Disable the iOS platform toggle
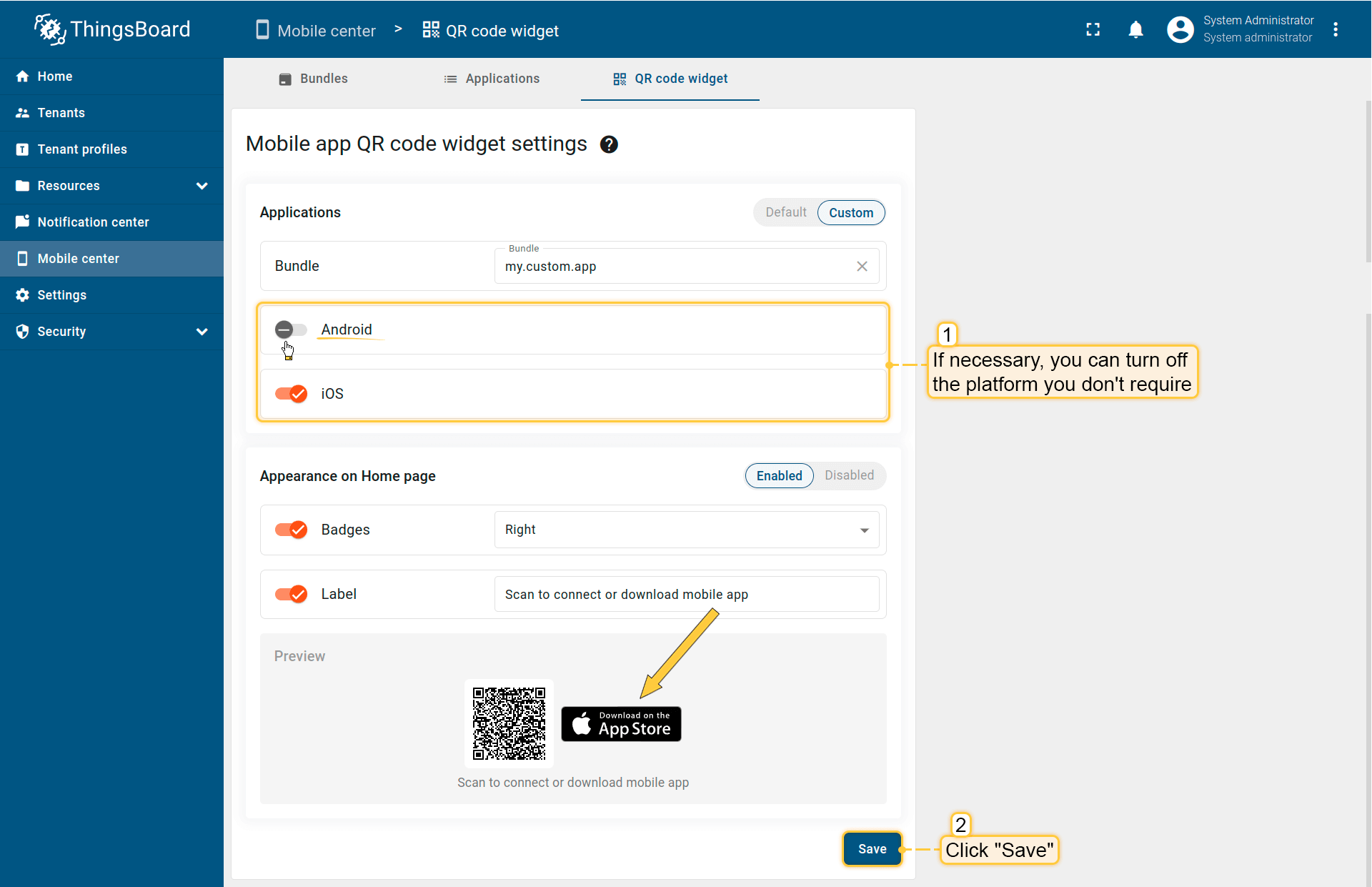 (291, 394)
